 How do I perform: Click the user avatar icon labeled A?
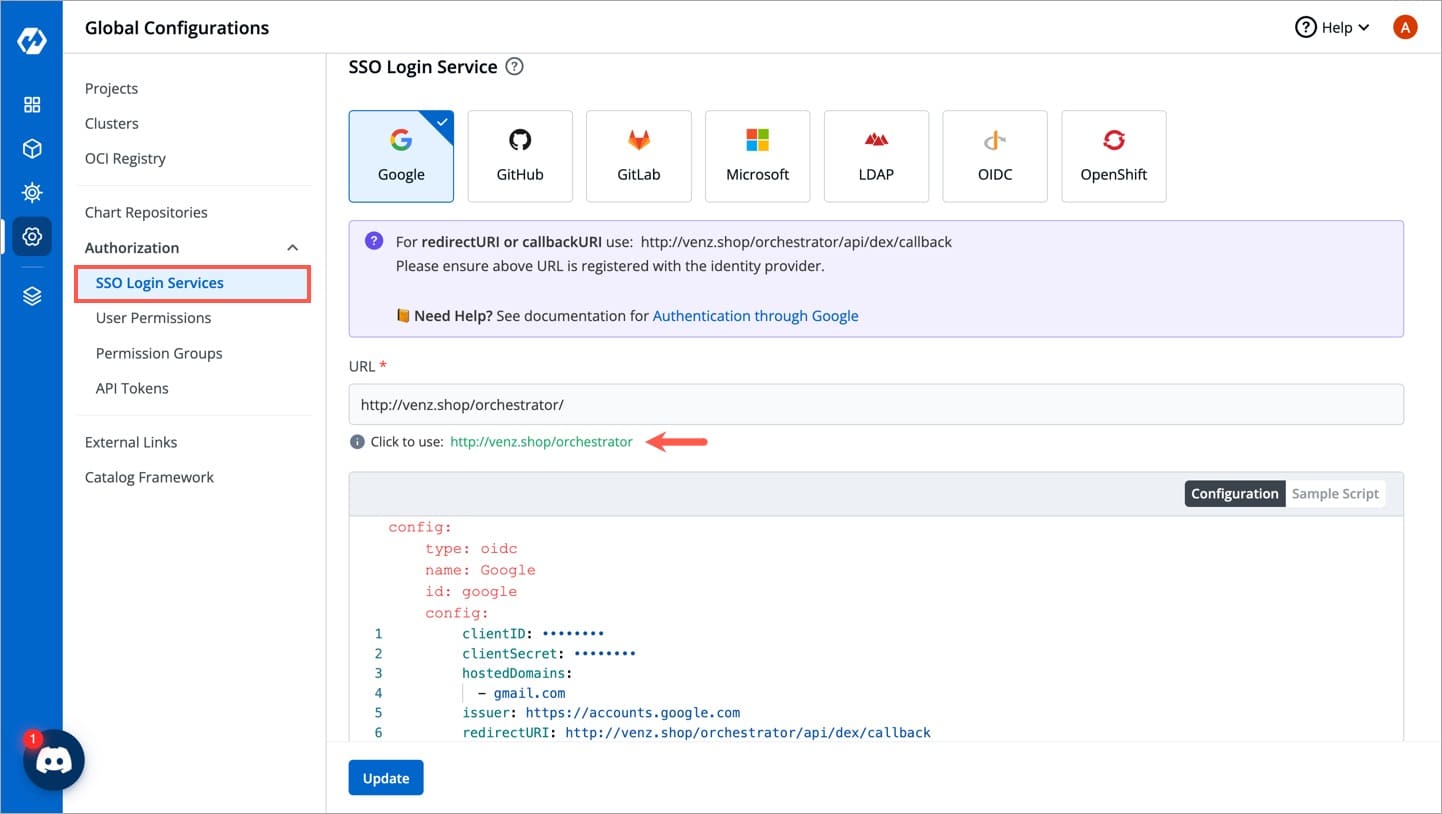click(1405, 28)
